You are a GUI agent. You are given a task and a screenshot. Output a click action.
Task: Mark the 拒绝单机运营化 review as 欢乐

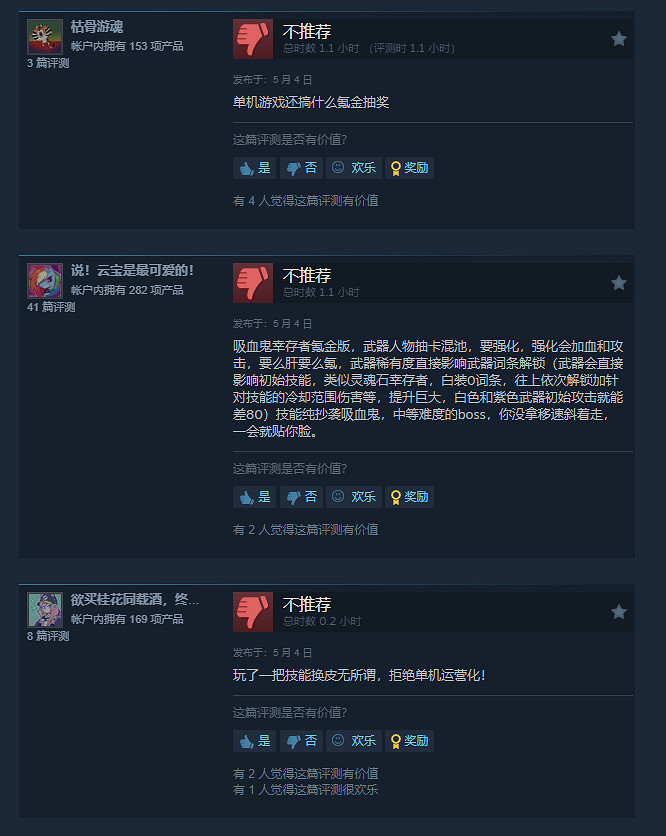pyautogui.click(x=354, y=741)
